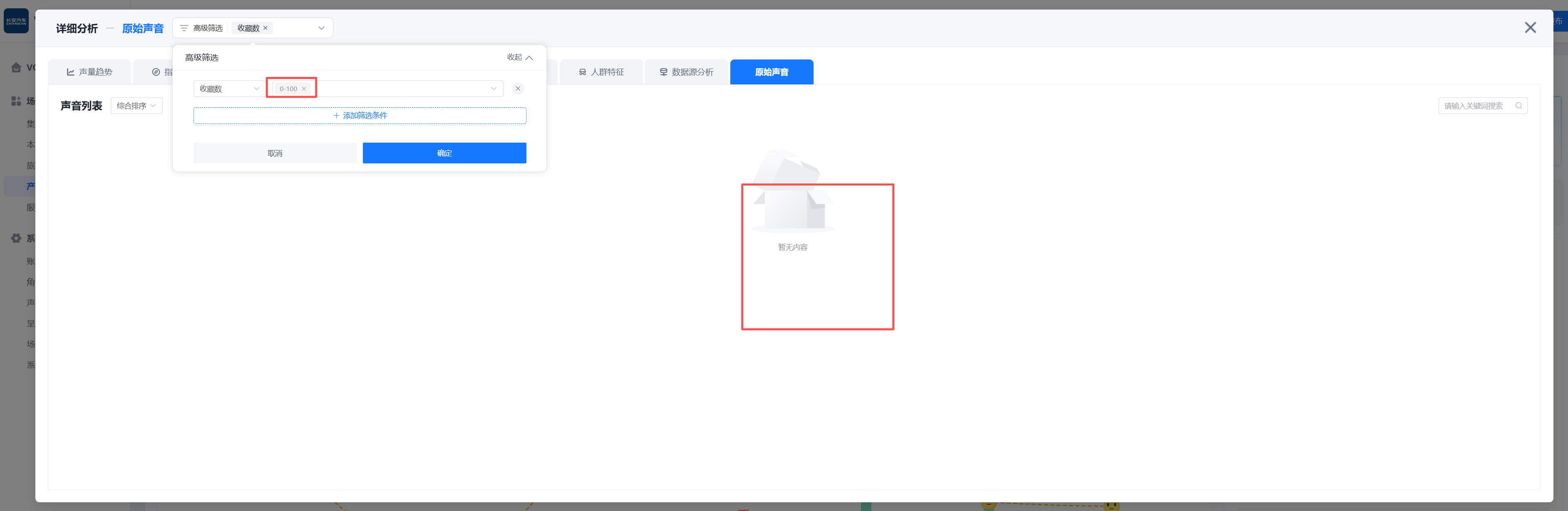Click the Changan logo icon

[16, 21]
